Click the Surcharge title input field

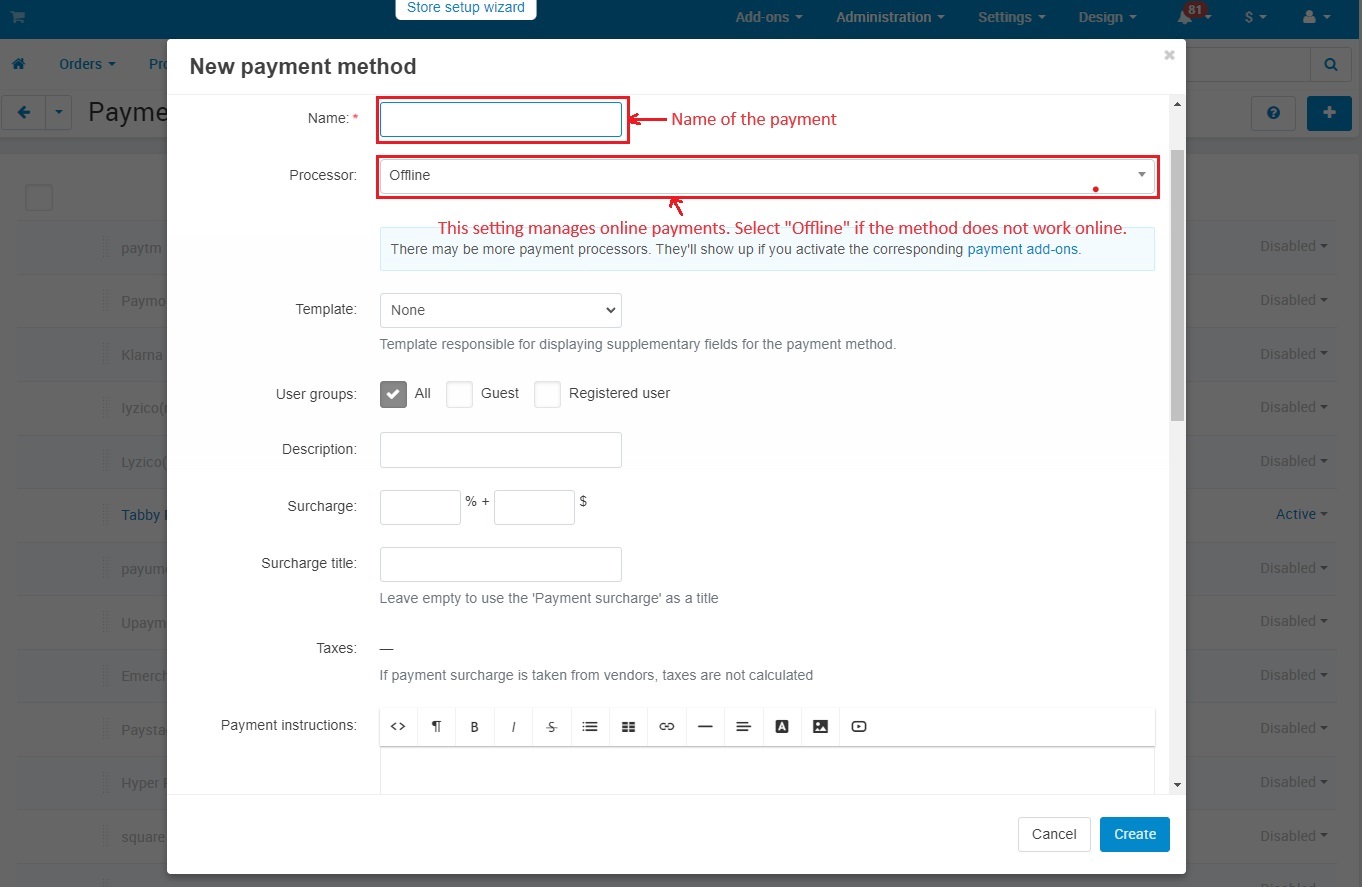coord(501,564)
